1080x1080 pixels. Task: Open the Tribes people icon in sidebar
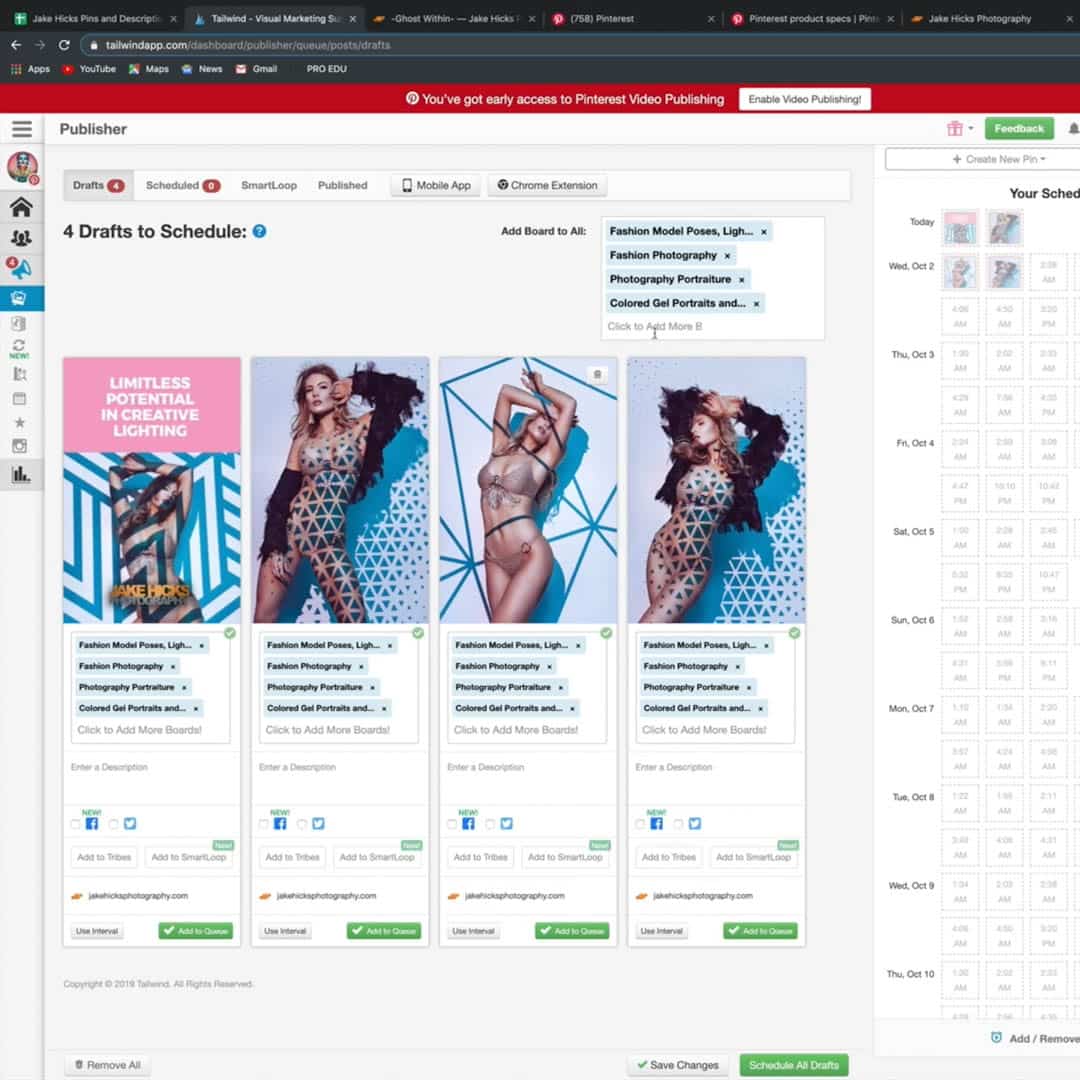point(21,238)
